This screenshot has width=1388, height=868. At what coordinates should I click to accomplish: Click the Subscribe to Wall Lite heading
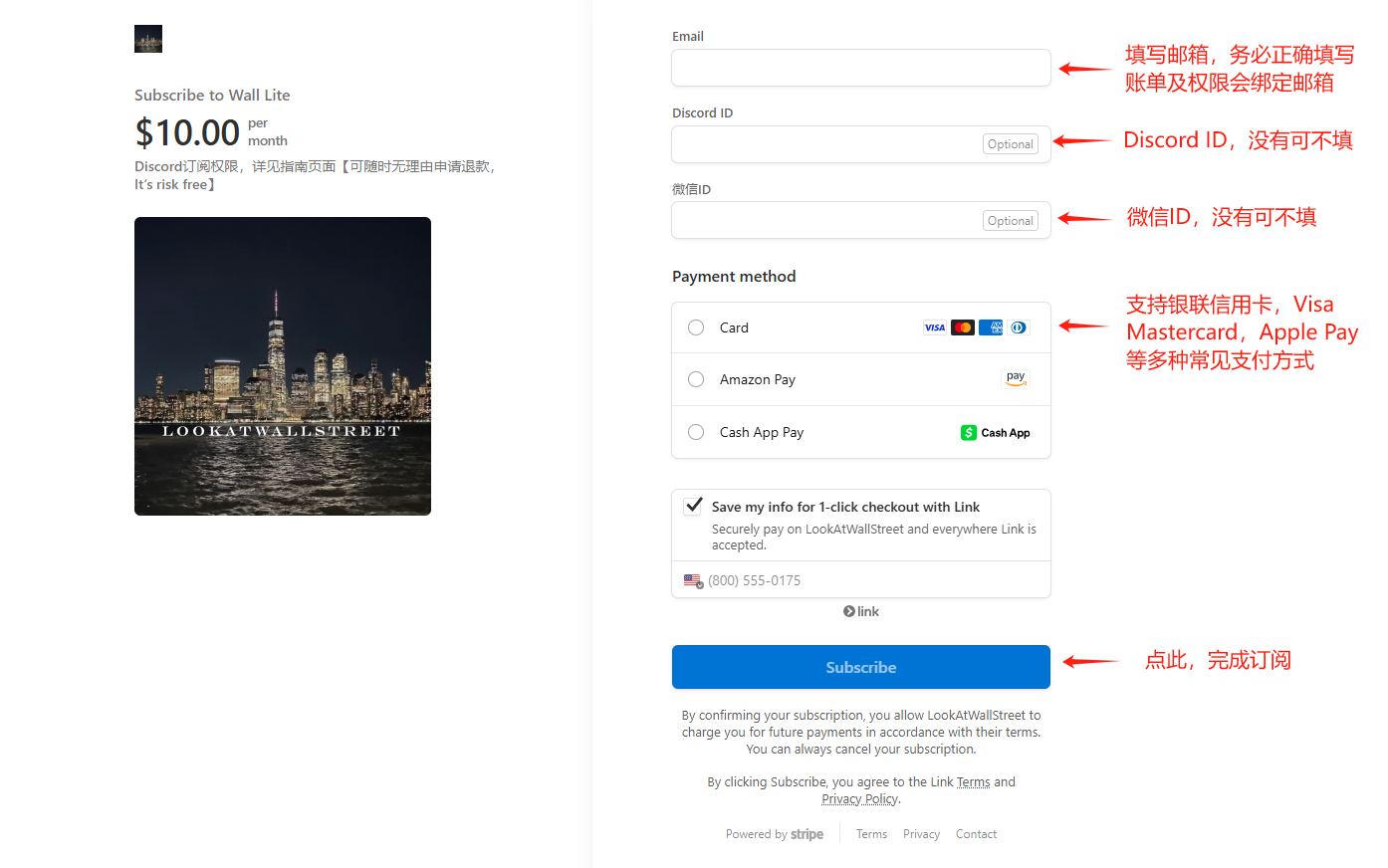point(212,96)
